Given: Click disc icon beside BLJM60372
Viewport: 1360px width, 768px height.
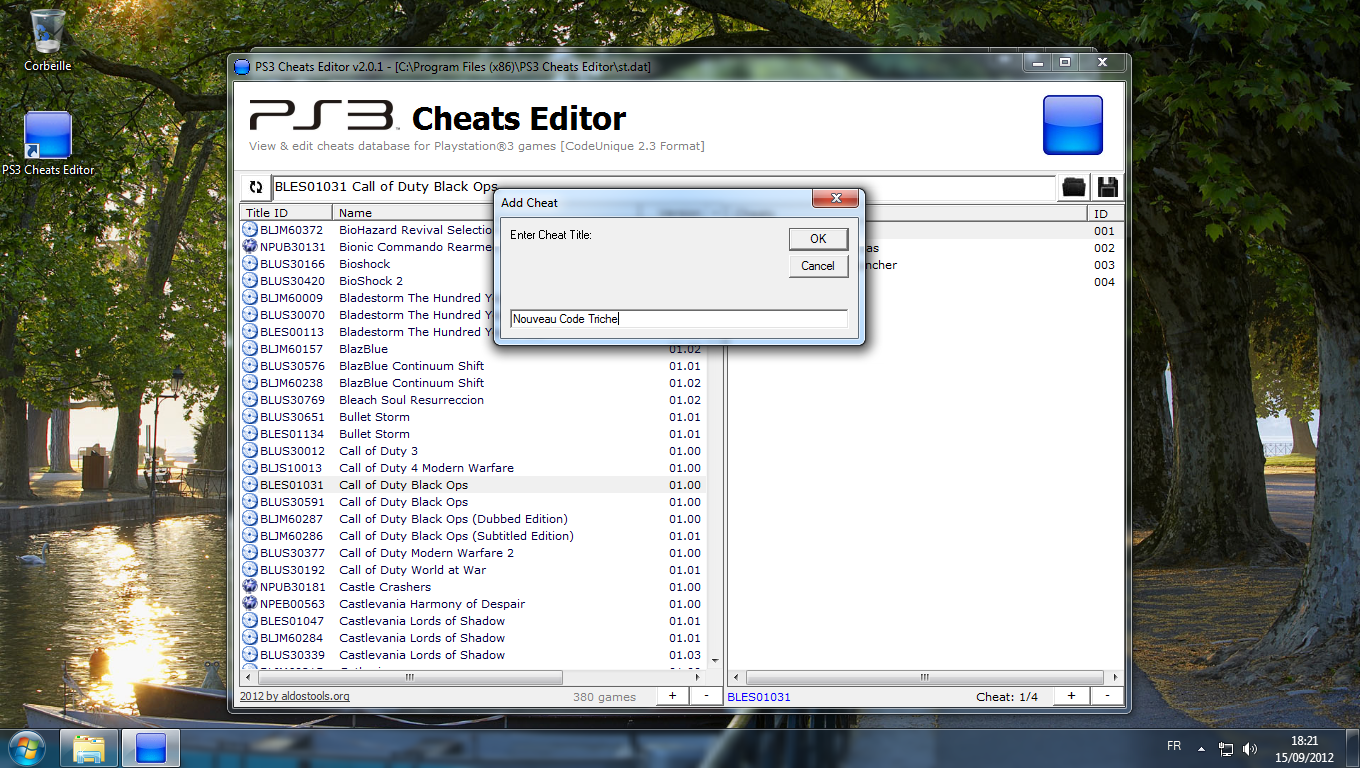Looking at the screenshot, I should (250, 230).
